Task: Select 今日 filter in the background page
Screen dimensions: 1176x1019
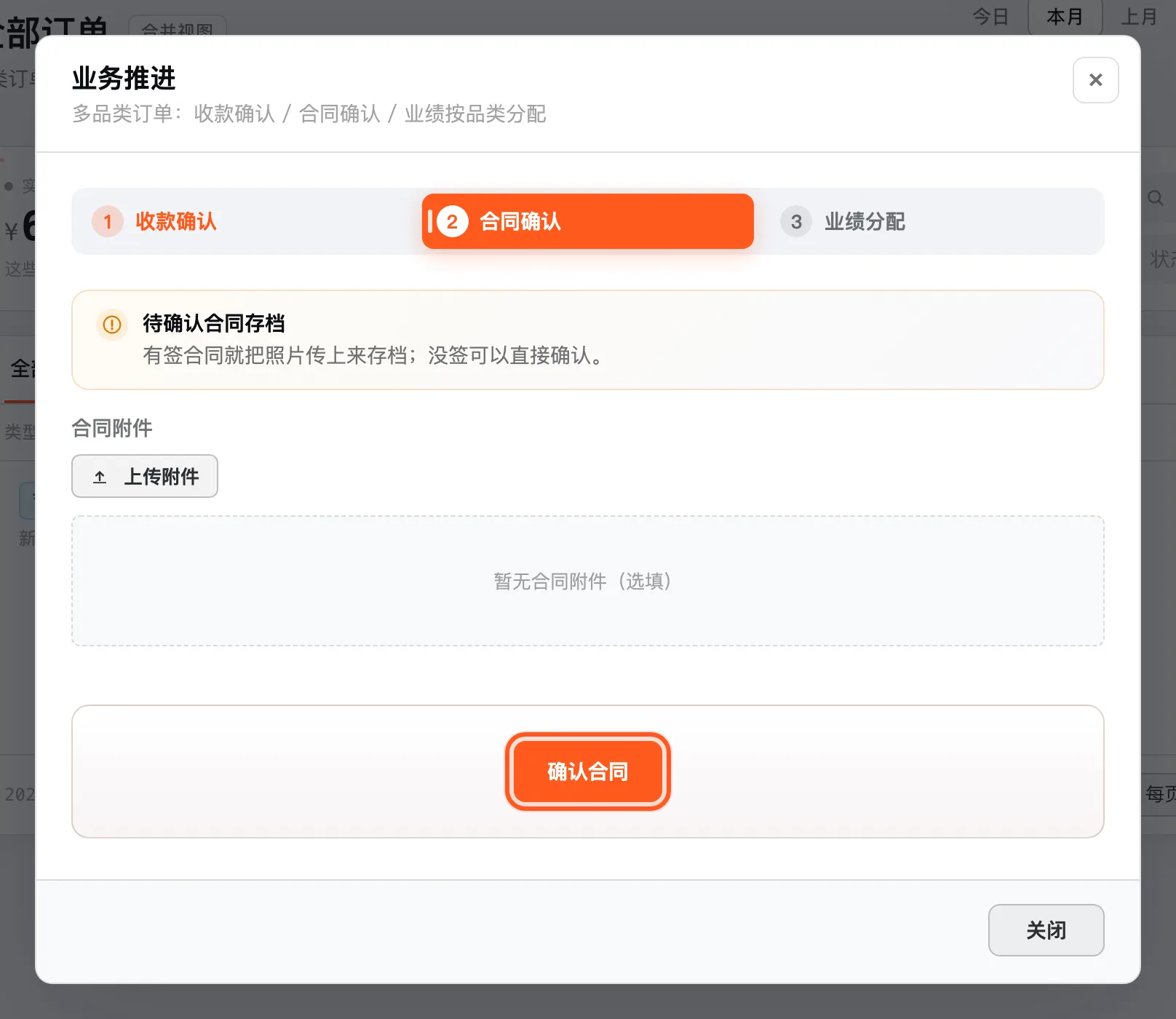Action: [x=990, y=17]
